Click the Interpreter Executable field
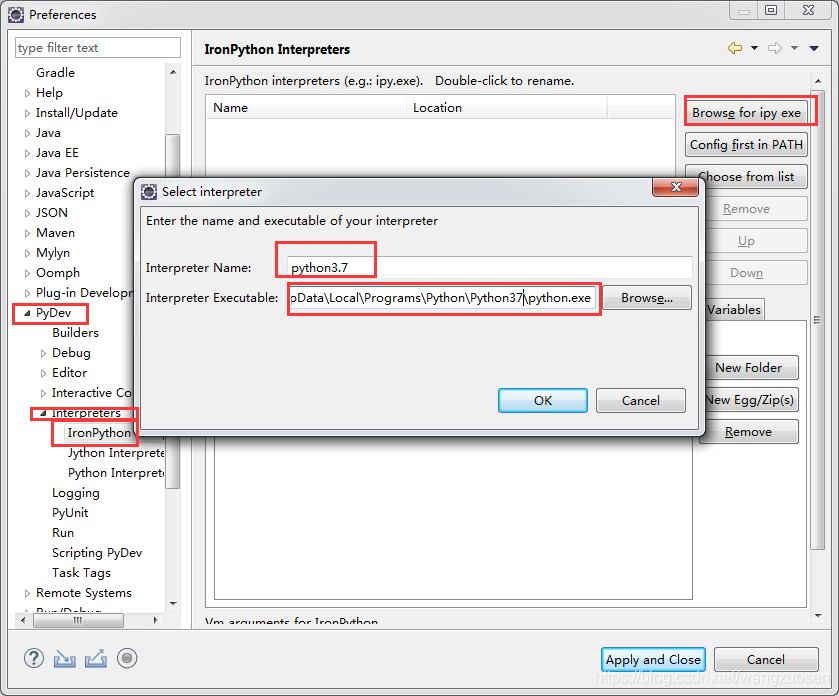Viewport: 839px width, 696px height. pos(442,297)
